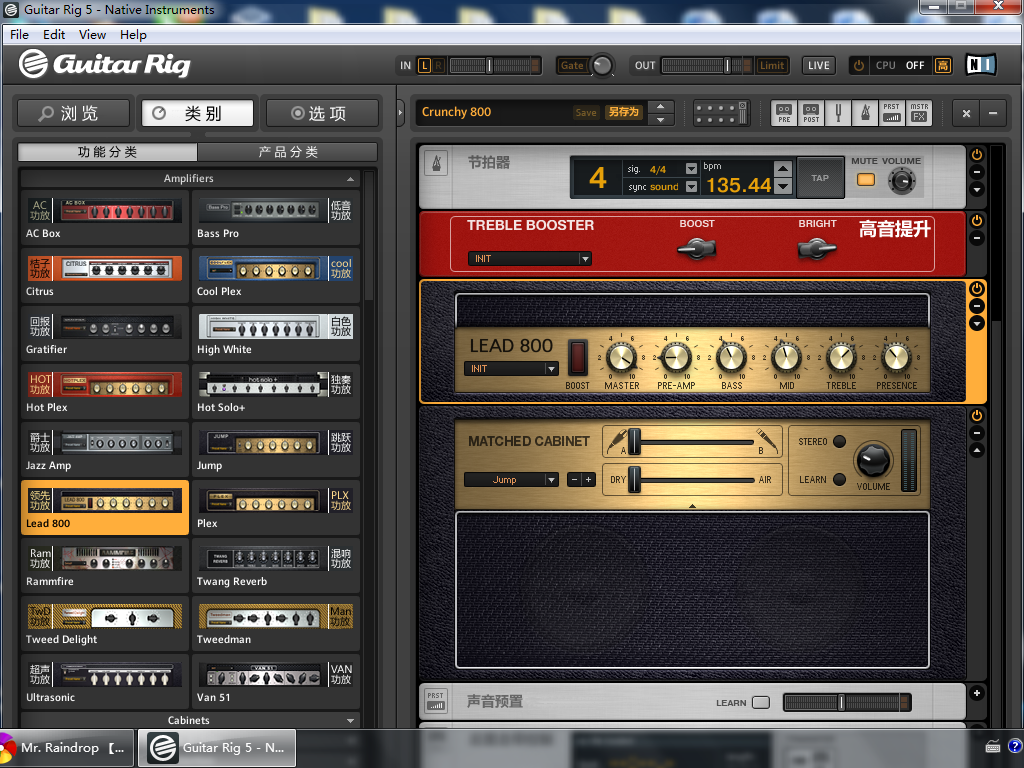Clear the rack with the toolbar X button
This screenshot has width=1024, height=768.
pyautogui.click(x=966, y=113)
